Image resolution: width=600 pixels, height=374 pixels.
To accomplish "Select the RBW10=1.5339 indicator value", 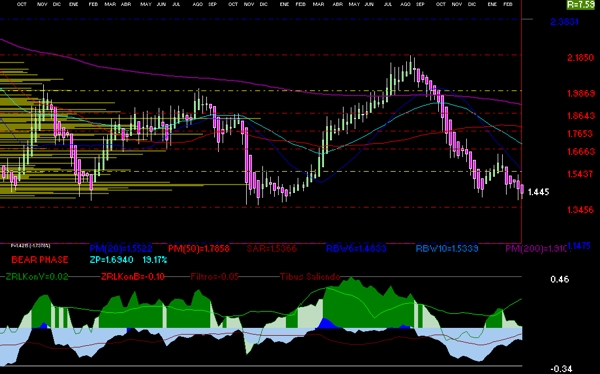I will click(447, 249).
